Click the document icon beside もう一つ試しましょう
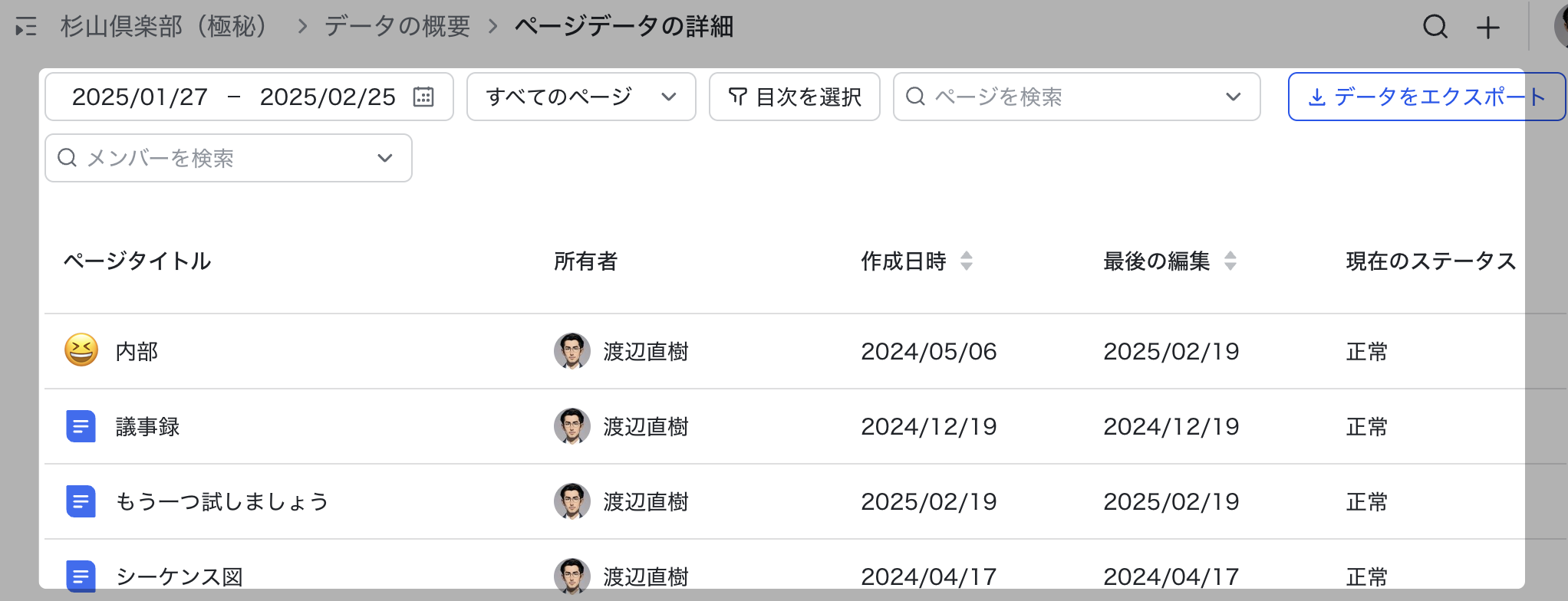The width and height of the screenshot is (1568, 601). point(81,501)
